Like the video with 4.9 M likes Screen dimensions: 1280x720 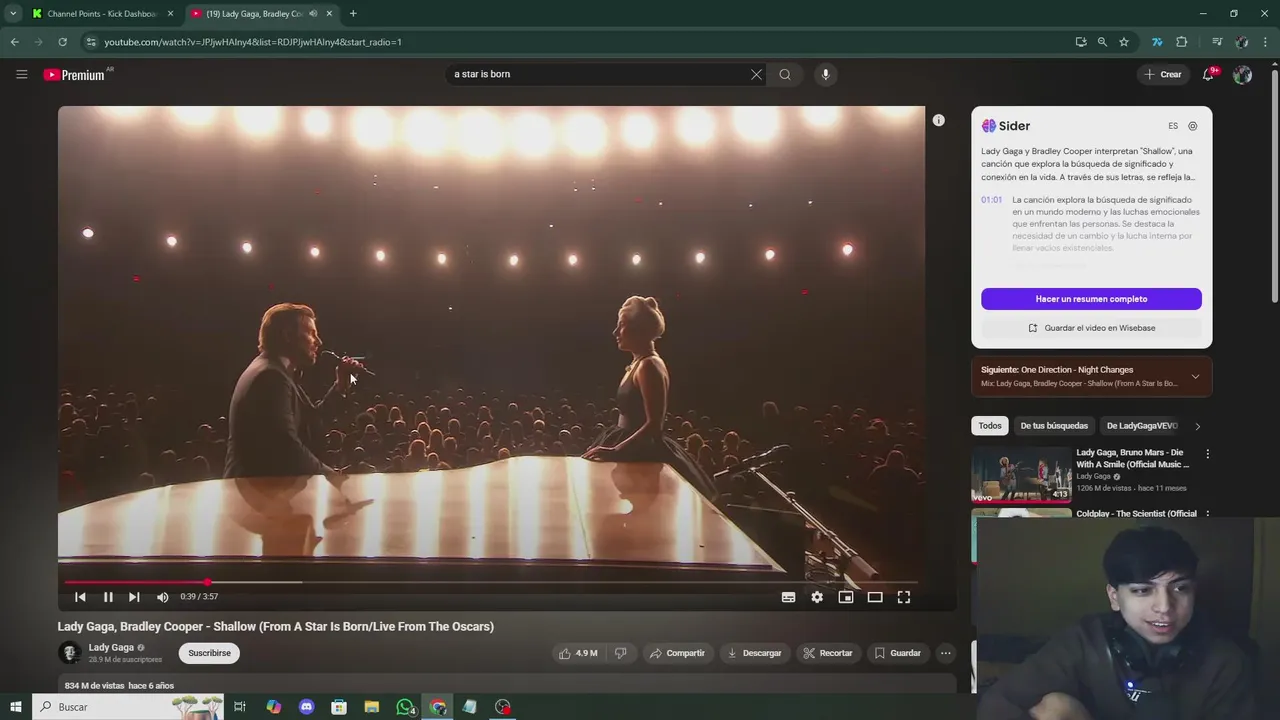point(578,653)
